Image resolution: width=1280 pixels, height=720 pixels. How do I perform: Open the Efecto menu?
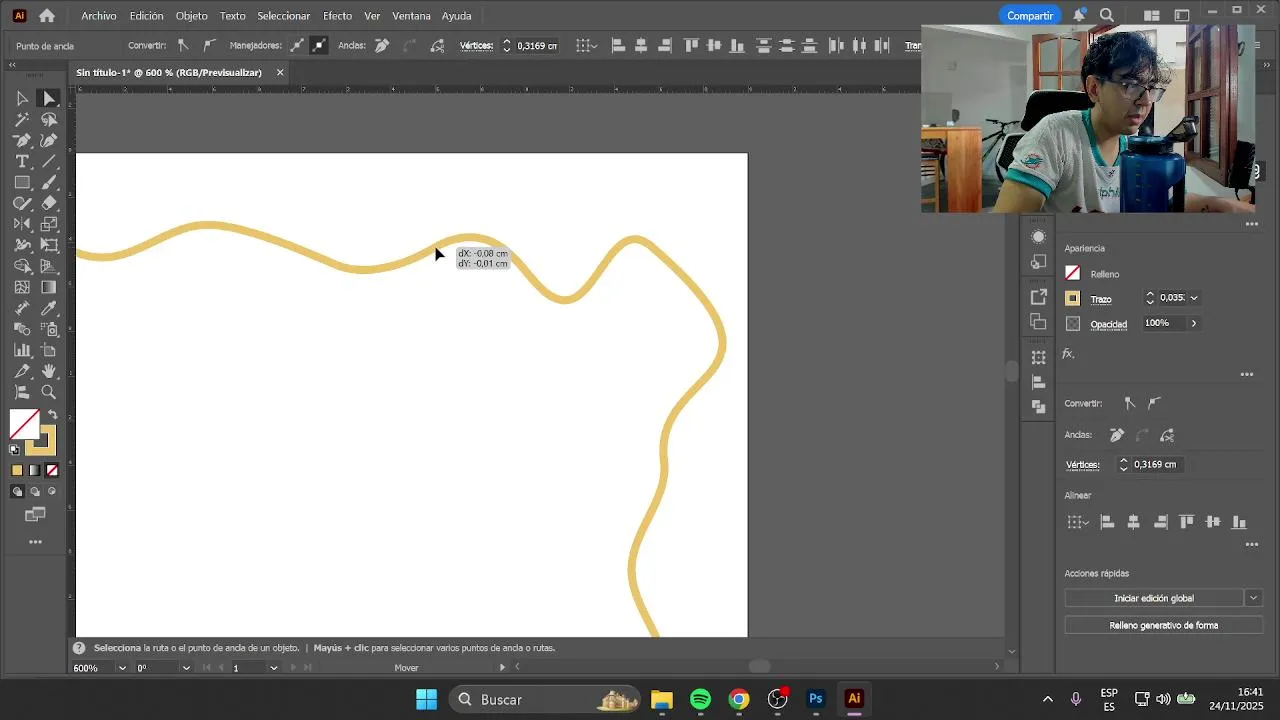point(337,16)
